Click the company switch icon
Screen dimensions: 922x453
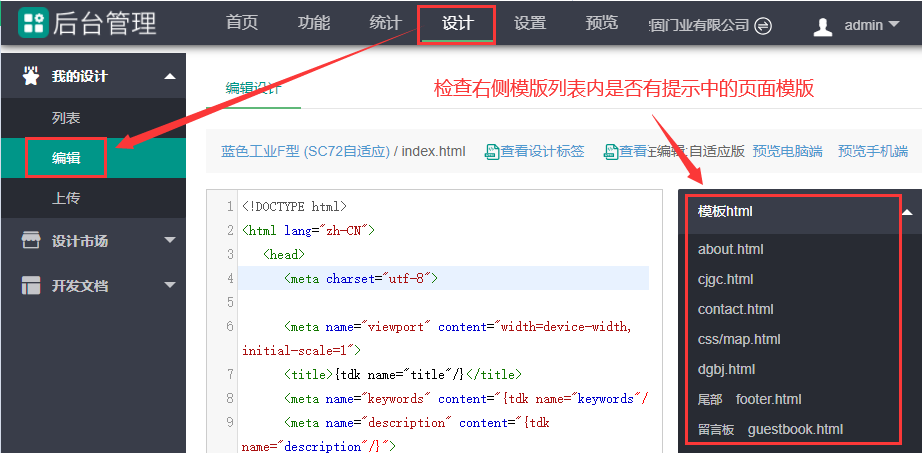(763, 26)
